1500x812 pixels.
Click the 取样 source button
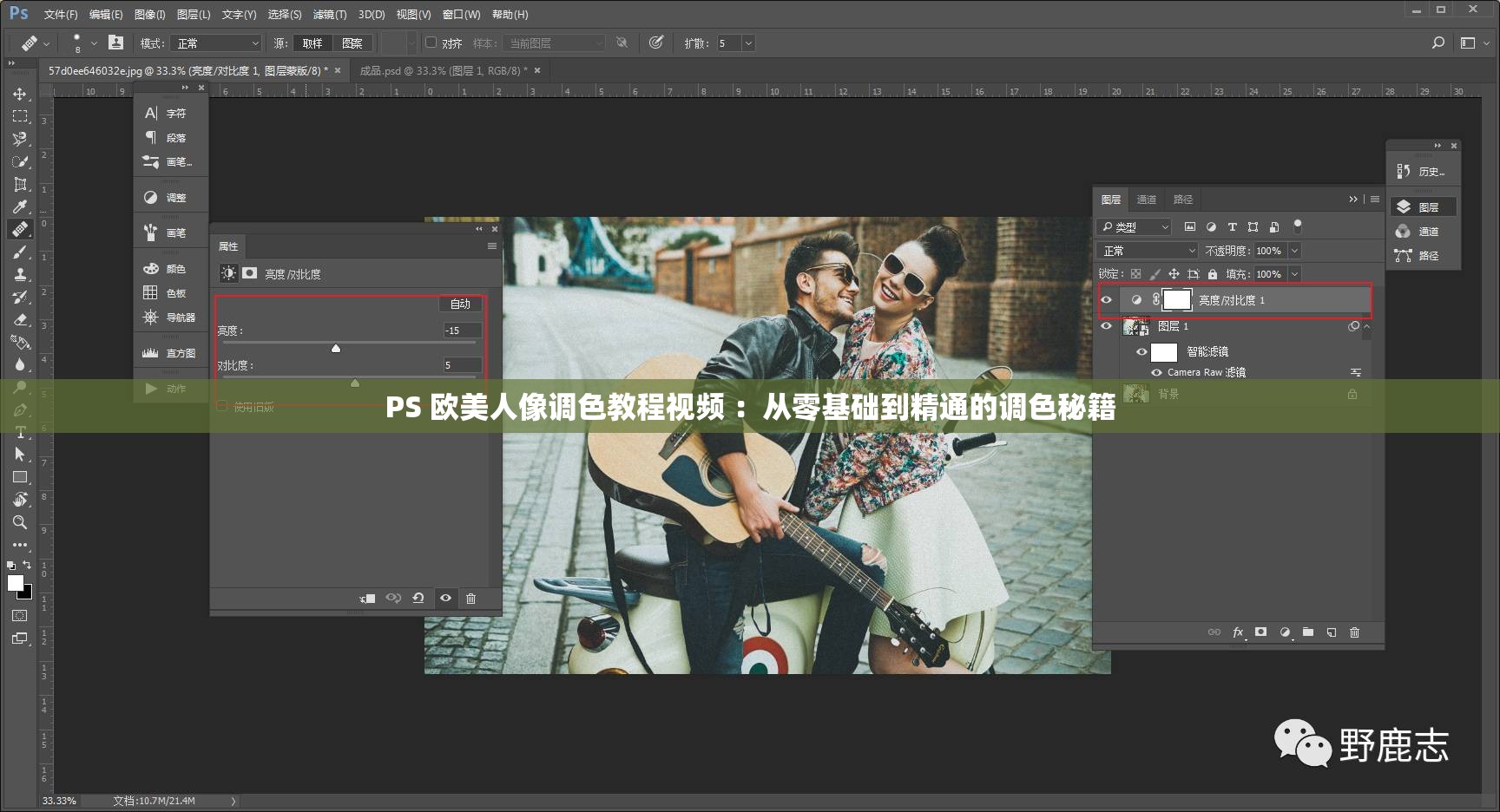(312, 43)
